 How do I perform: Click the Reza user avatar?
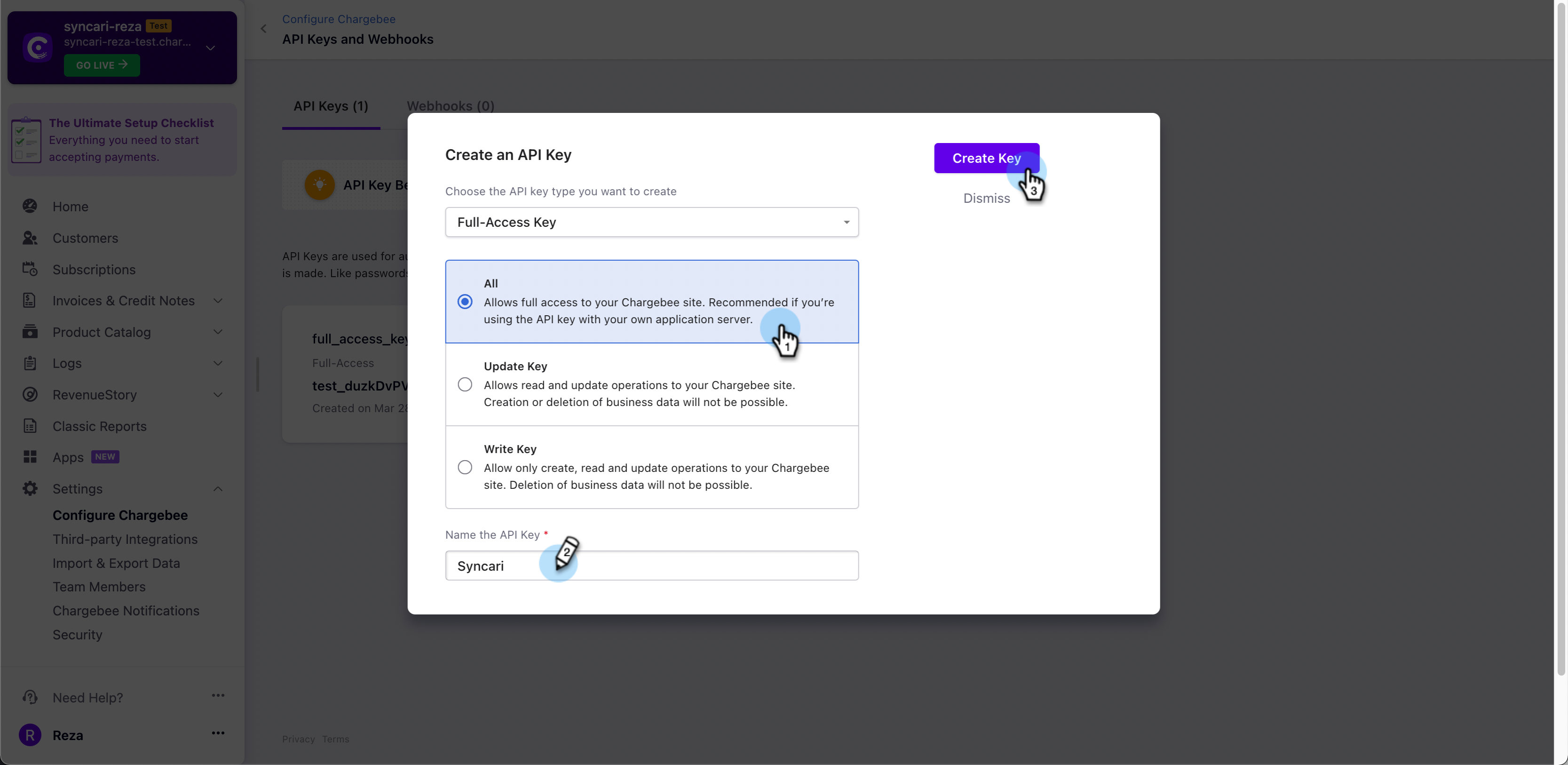click(x=30, y=735)
